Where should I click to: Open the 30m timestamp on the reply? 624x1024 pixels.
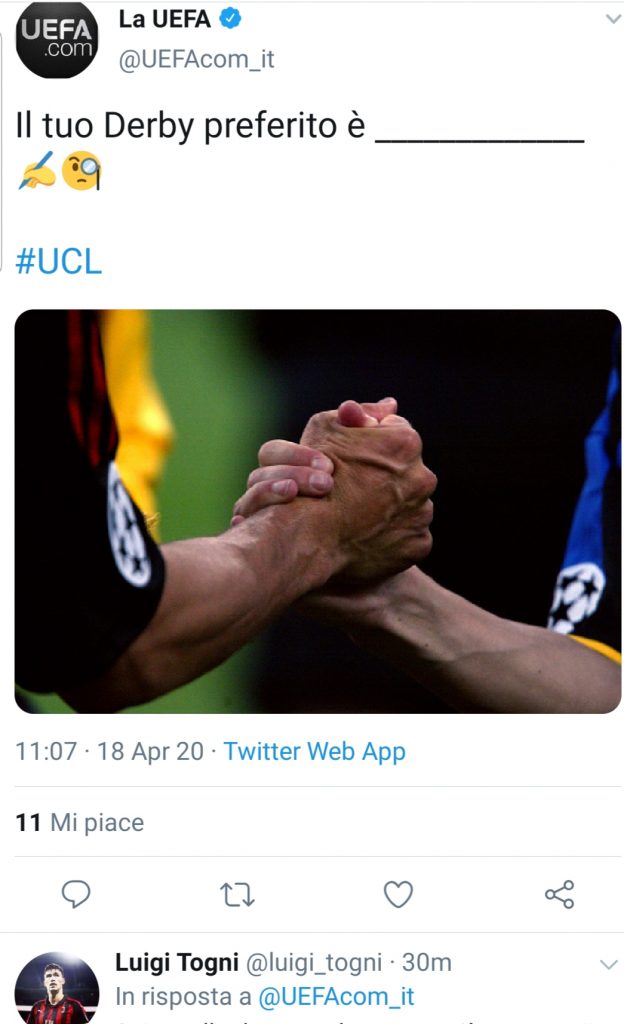pyautogui.click(x=427, y=962)
